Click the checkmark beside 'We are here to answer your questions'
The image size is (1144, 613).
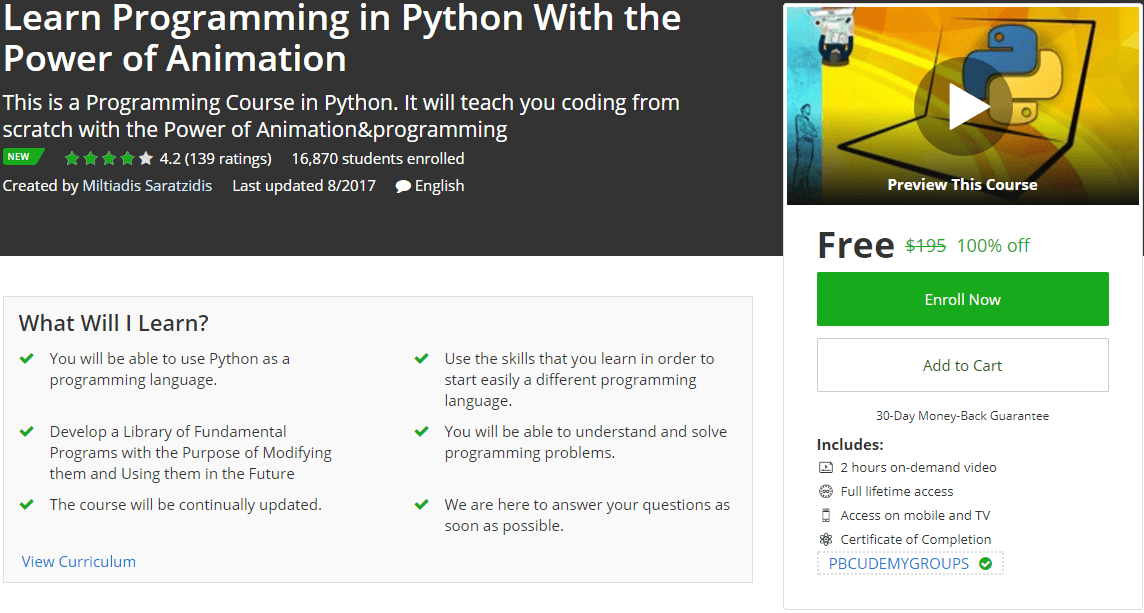click(x=422, y=505)
